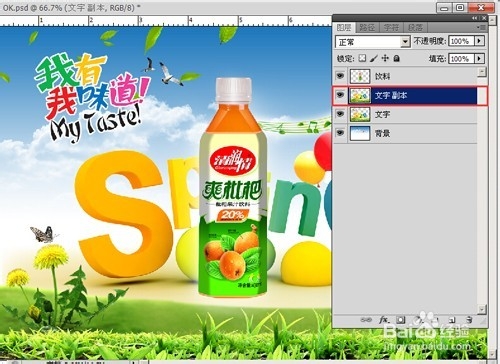Toggle lock image pixels brush icon

tap(374, 58)
